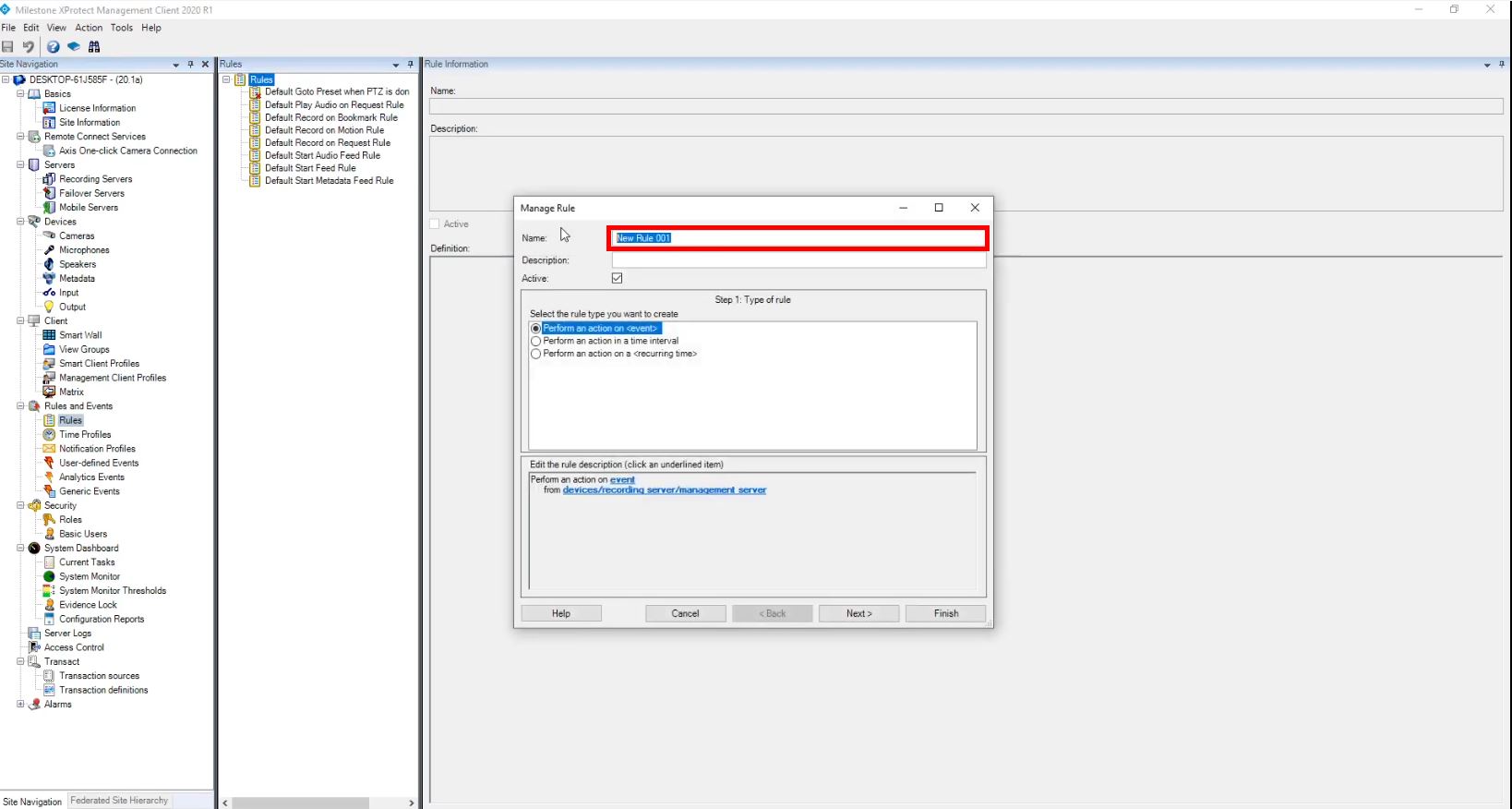Click 'devices/recording server/management server' link
Viewport: 1512px width, 809px height.
coord(665,490)
